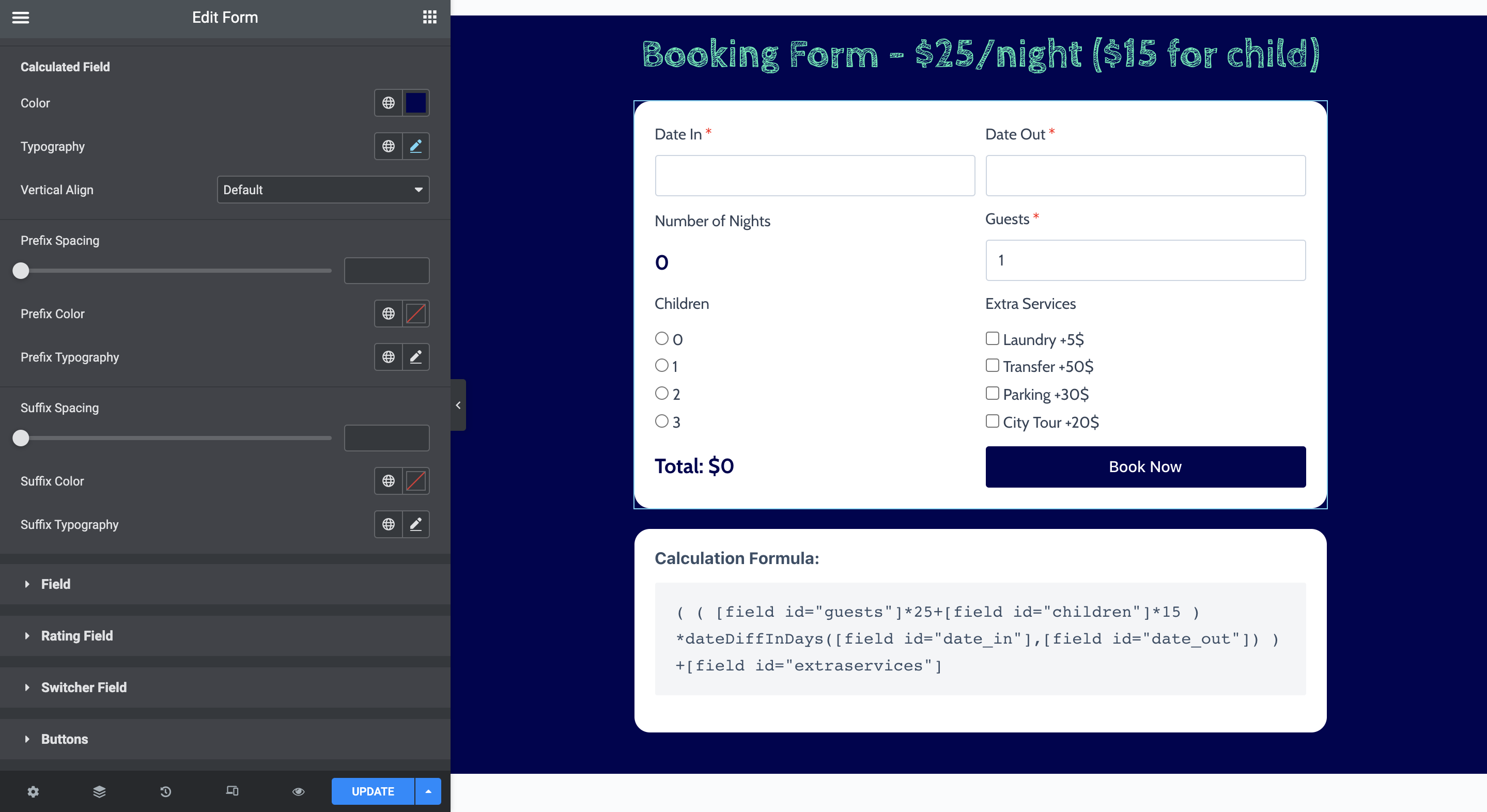
Task: Switch to responsive device mode icon
Action: click(x=232, y=791)
